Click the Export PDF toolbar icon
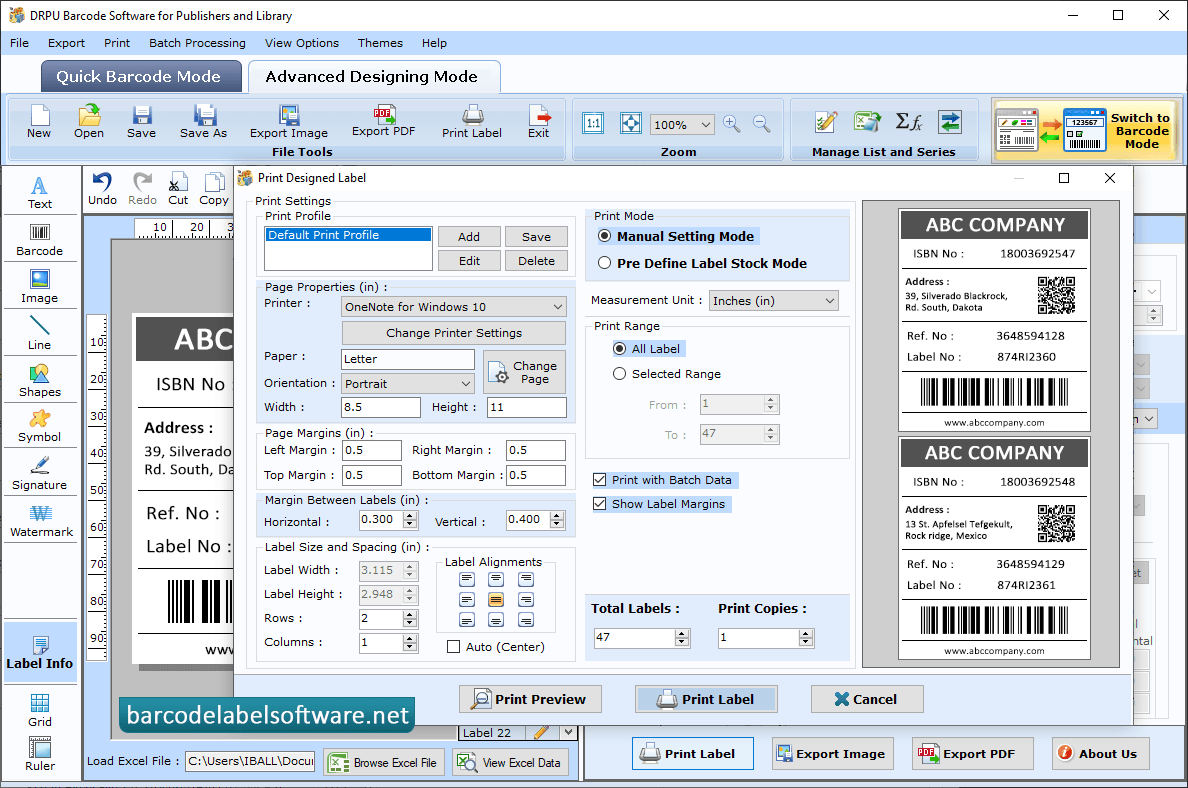This screenshot has height=788, width=1188. (x=383, y=121)
